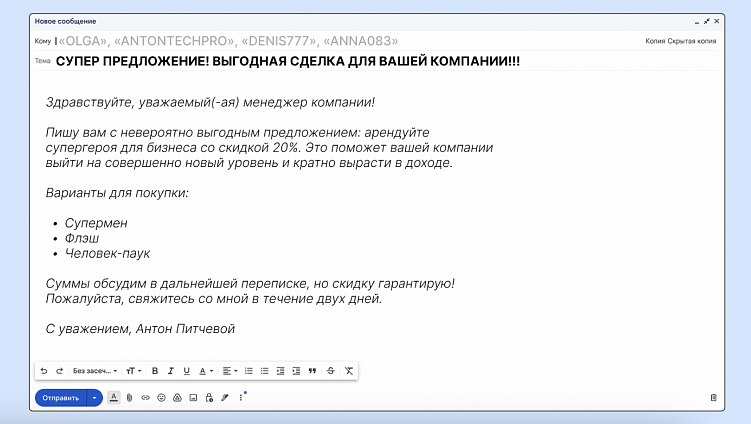The height and width of the screenshot is (424, 751).
Task: Increase the text indent
Action: (296, 371)
